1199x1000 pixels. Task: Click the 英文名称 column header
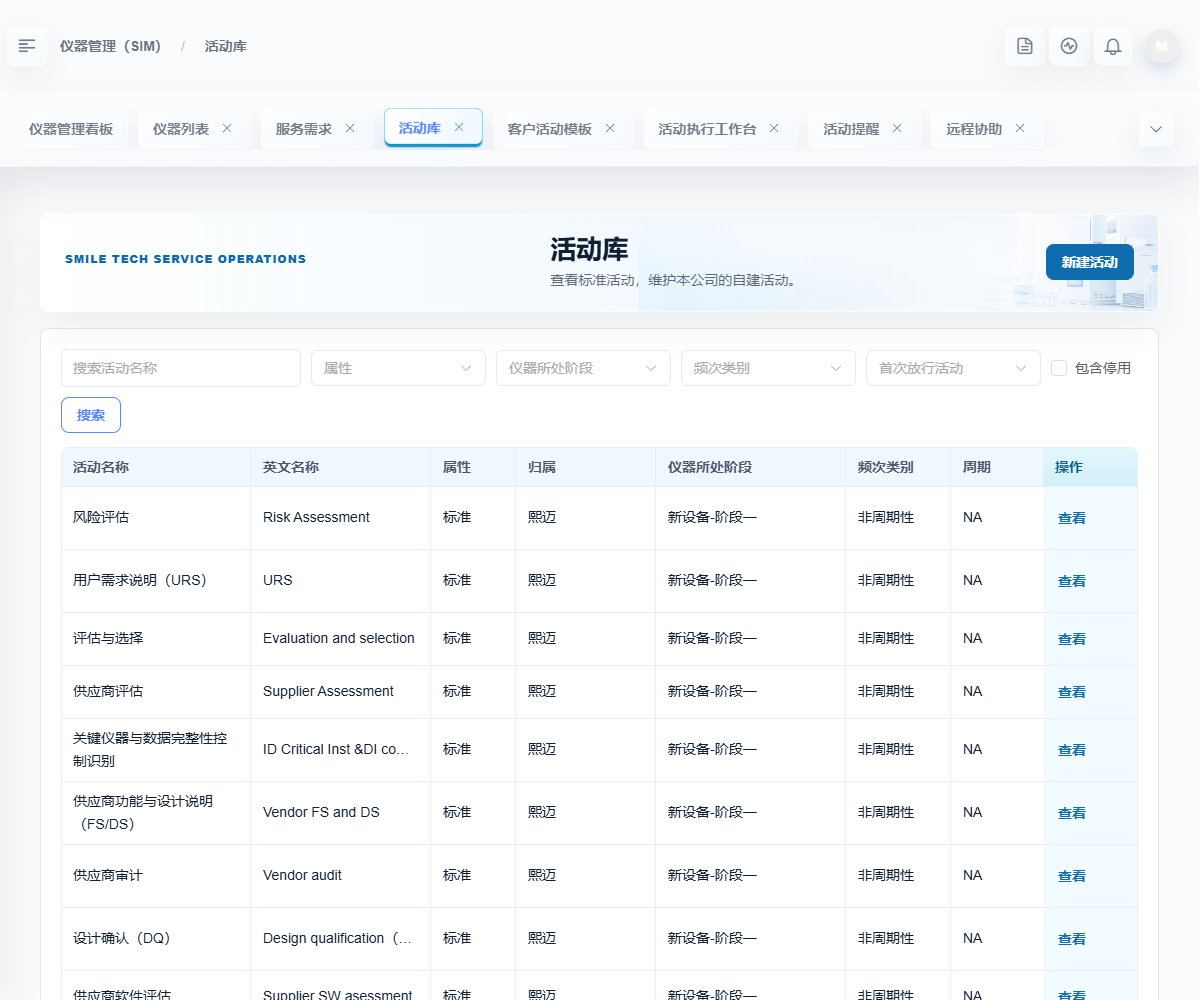click(340, 467)
